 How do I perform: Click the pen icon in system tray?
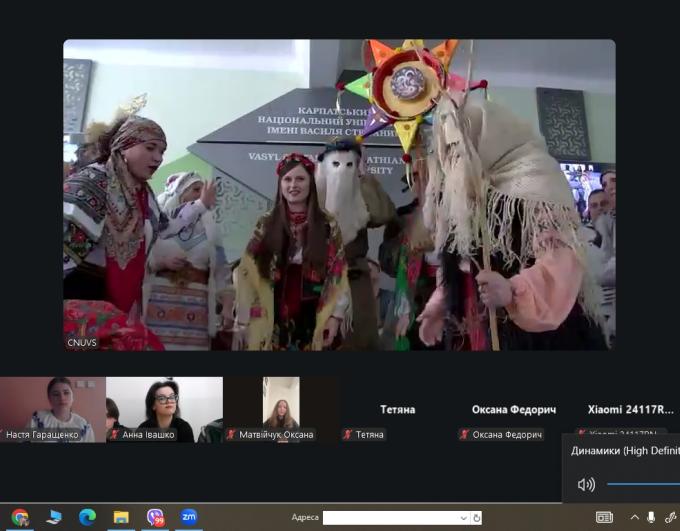pyautogui.click(x=670, y=517)
